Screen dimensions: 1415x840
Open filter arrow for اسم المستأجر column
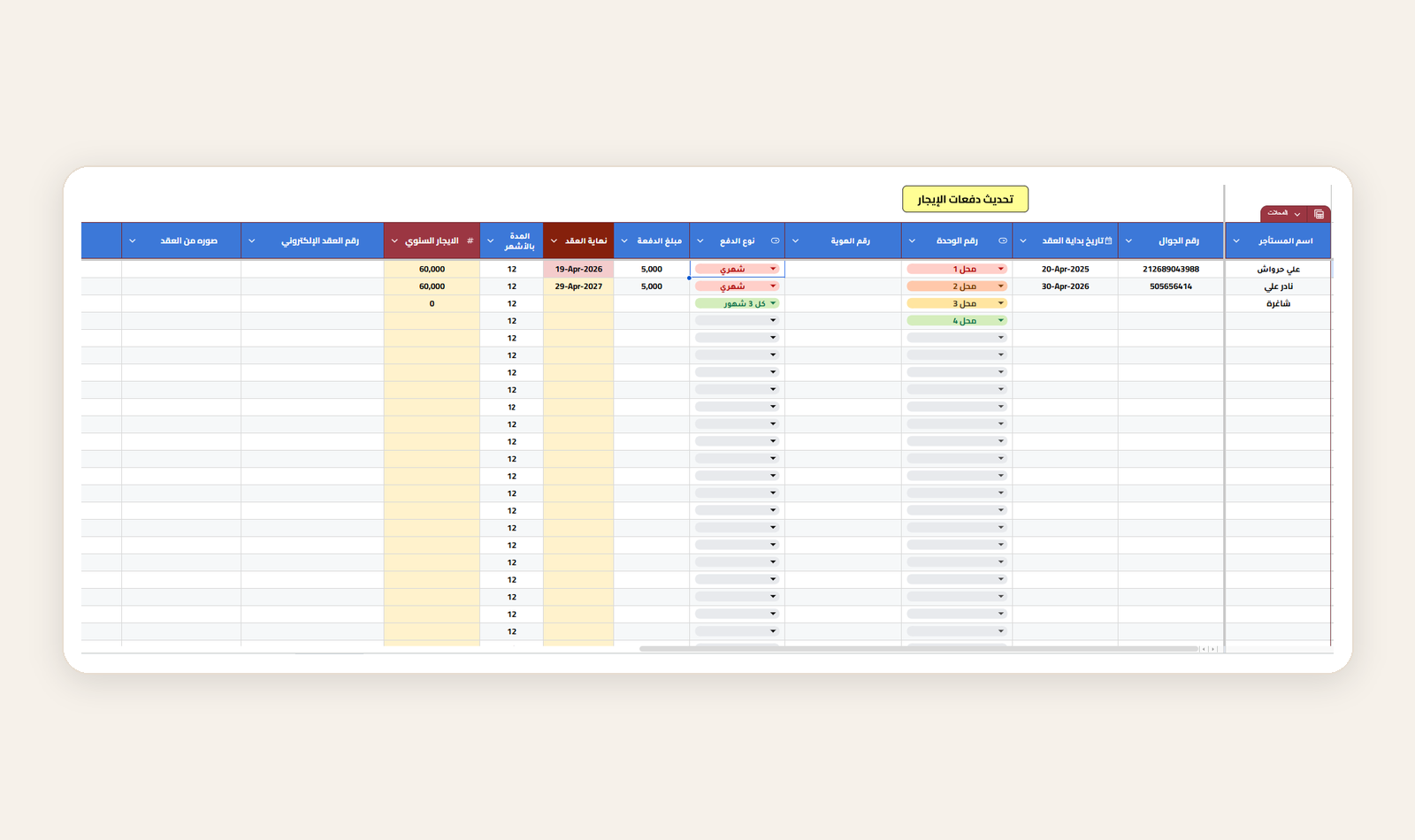click(1236, 241)
